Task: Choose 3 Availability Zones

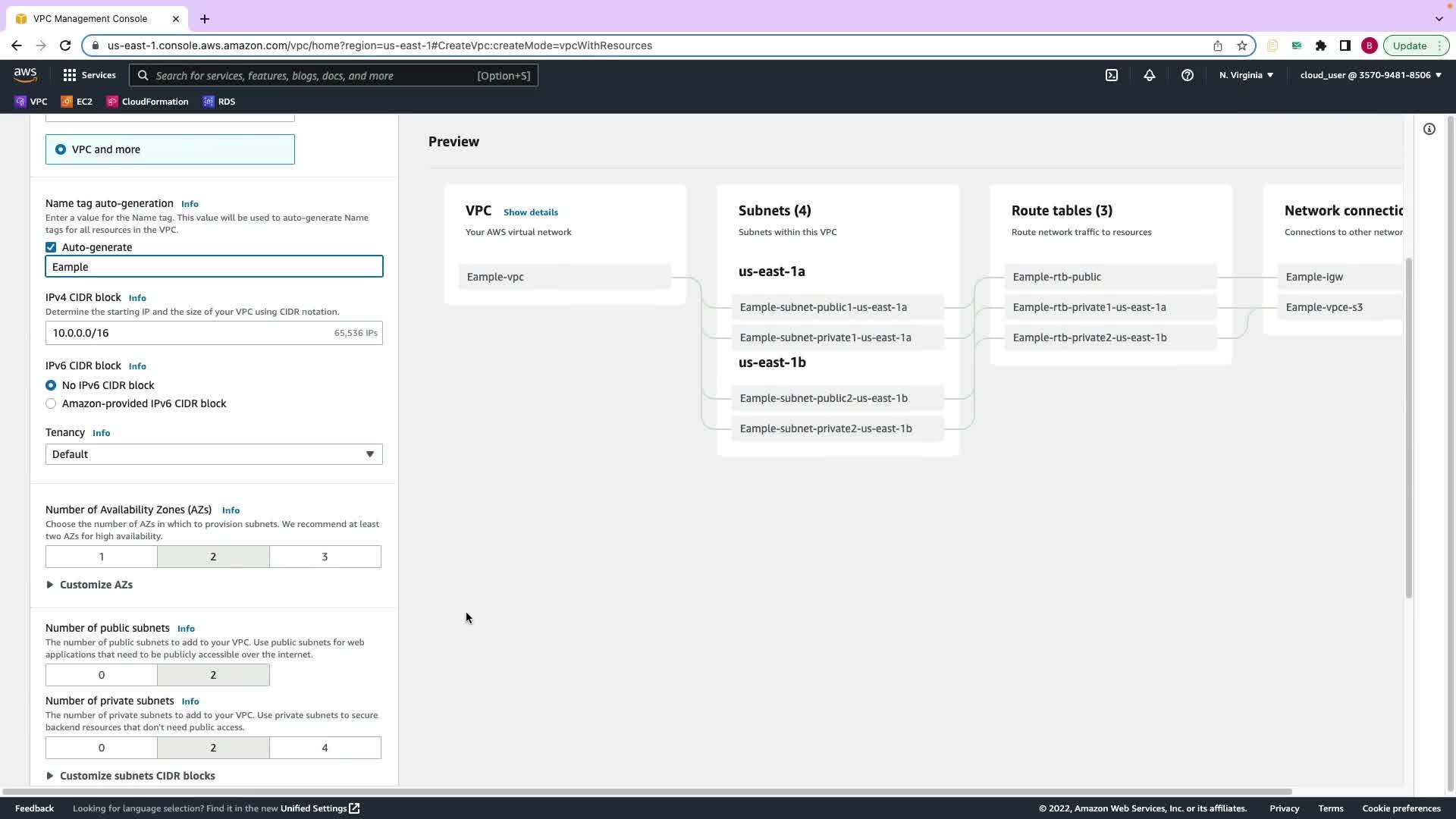Action: 325,557
